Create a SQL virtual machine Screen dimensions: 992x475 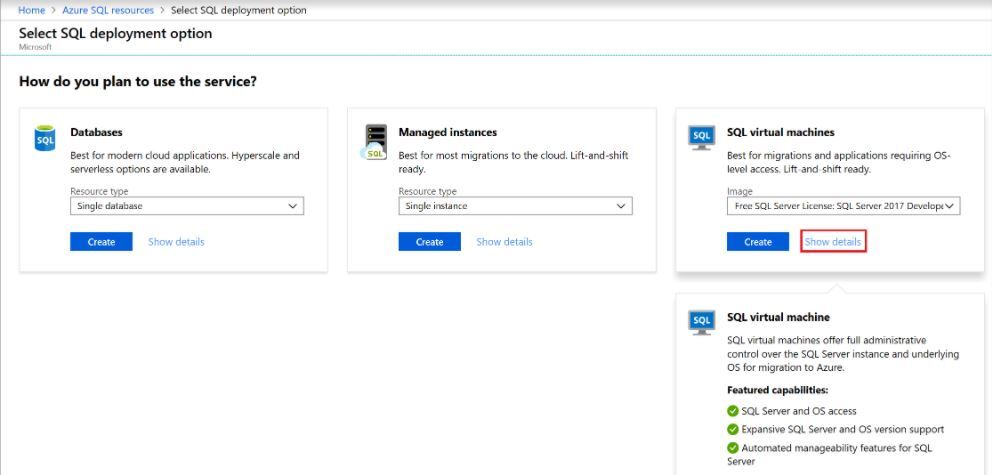(758, 242)
